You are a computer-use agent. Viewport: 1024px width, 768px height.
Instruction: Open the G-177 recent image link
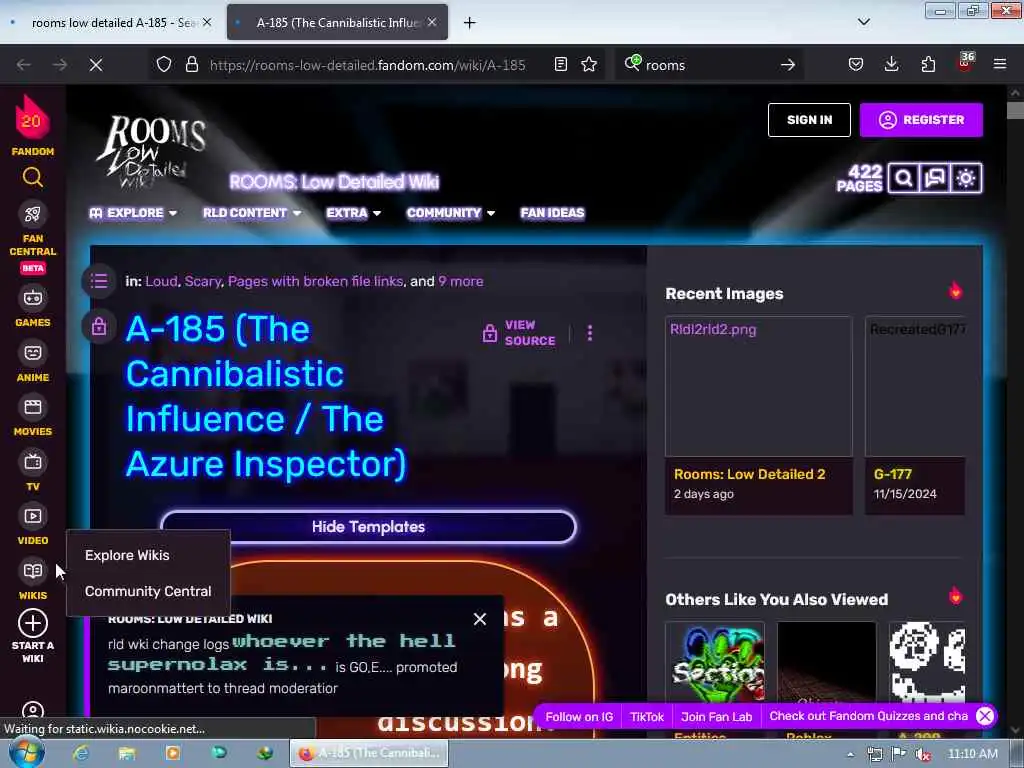tap(893, 474)
